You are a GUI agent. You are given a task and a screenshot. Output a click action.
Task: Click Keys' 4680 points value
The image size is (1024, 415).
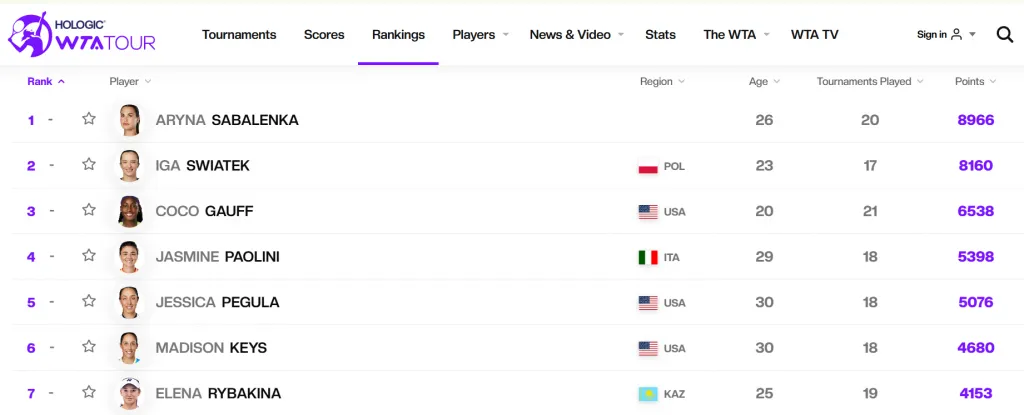(976, 348)
